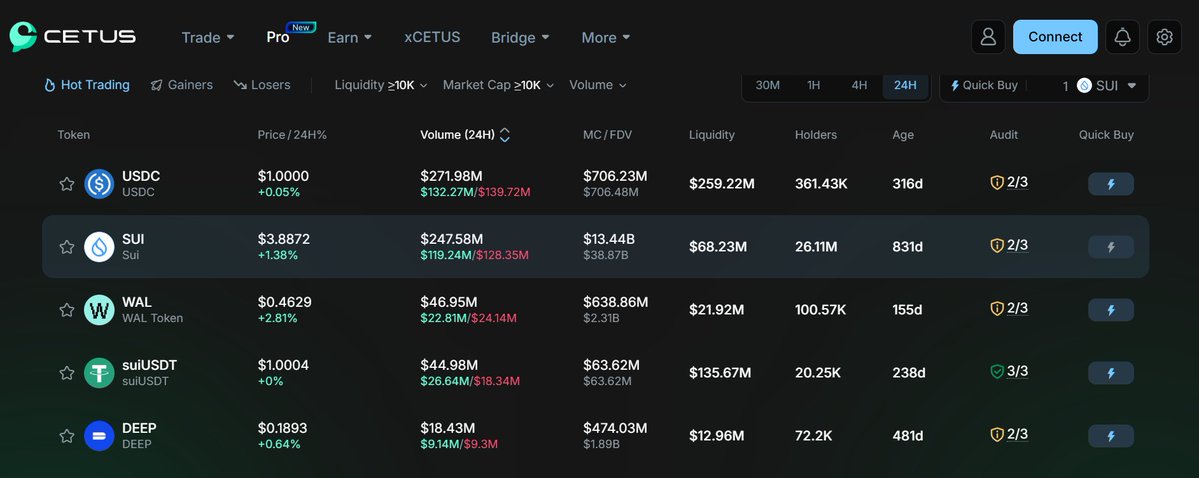1199x478 pixels.
Task: Click the SUI token droplet logo
Action: pyautogui.click(x=99, y=246)
